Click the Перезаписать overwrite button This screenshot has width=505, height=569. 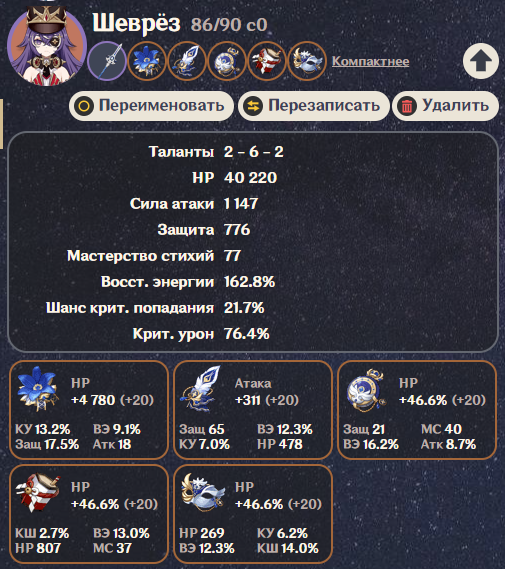[x=314, y=106]
